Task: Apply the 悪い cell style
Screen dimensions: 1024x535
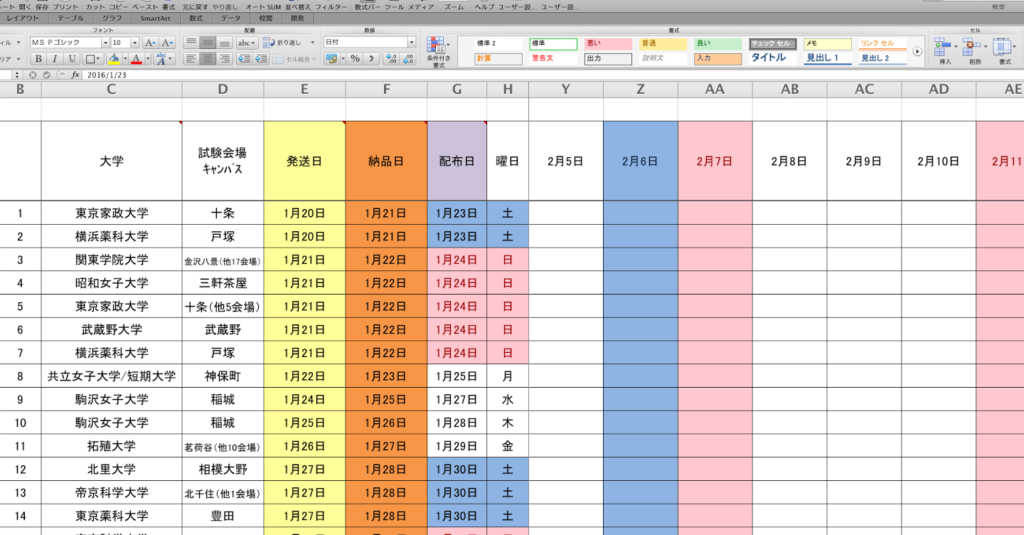Action: coord(608,44)
